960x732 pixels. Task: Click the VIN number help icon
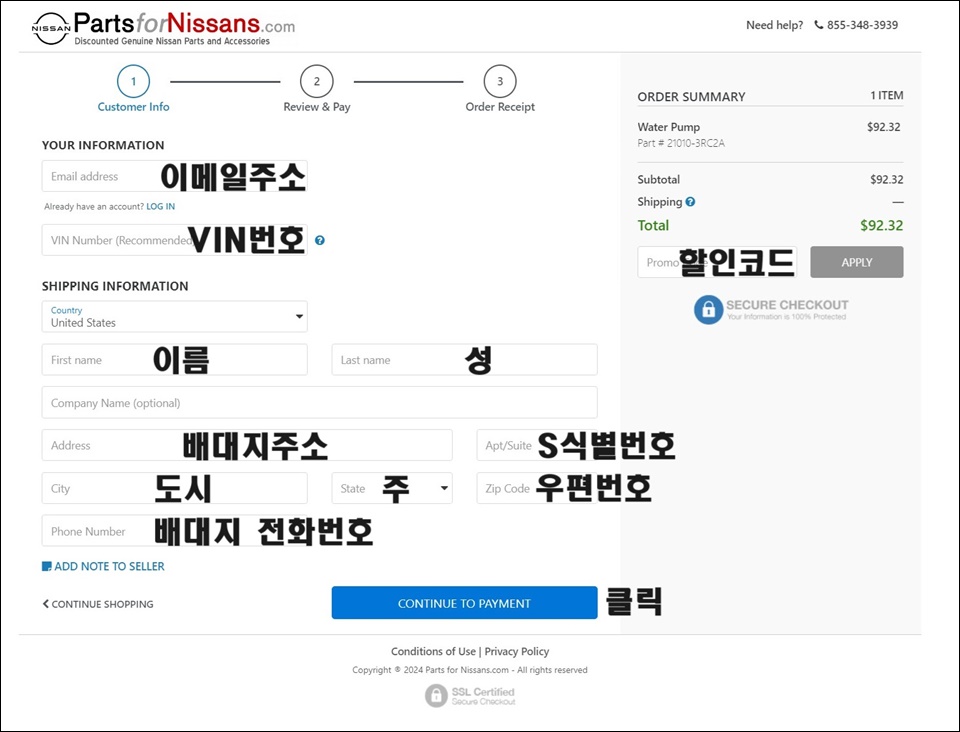[x=320, y=240]
